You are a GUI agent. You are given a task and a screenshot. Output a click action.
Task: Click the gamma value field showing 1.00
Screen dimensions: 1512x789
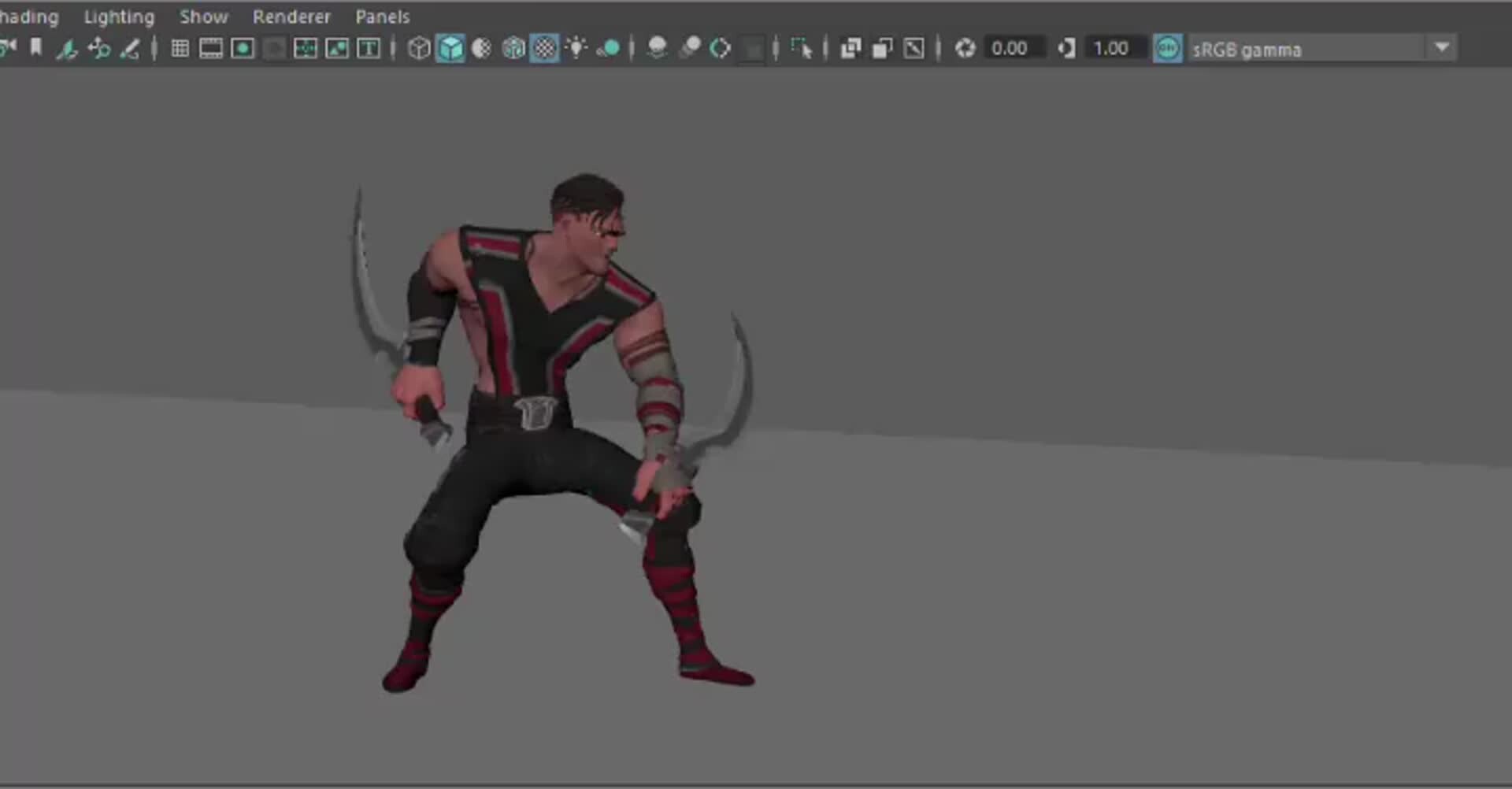coord(1113,48)
